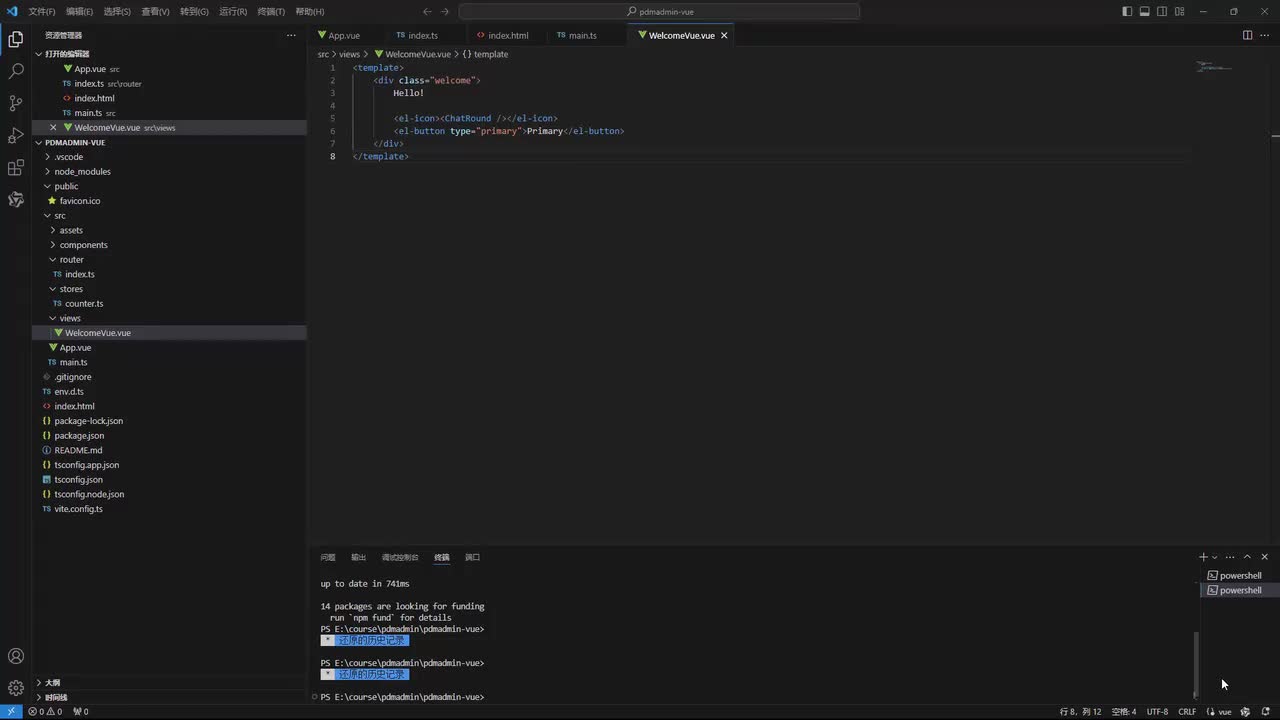The width and height of the screenshot is (1280, 720).
Task: Click the template breadcrumb item
Action: click(x=485, y=54)
